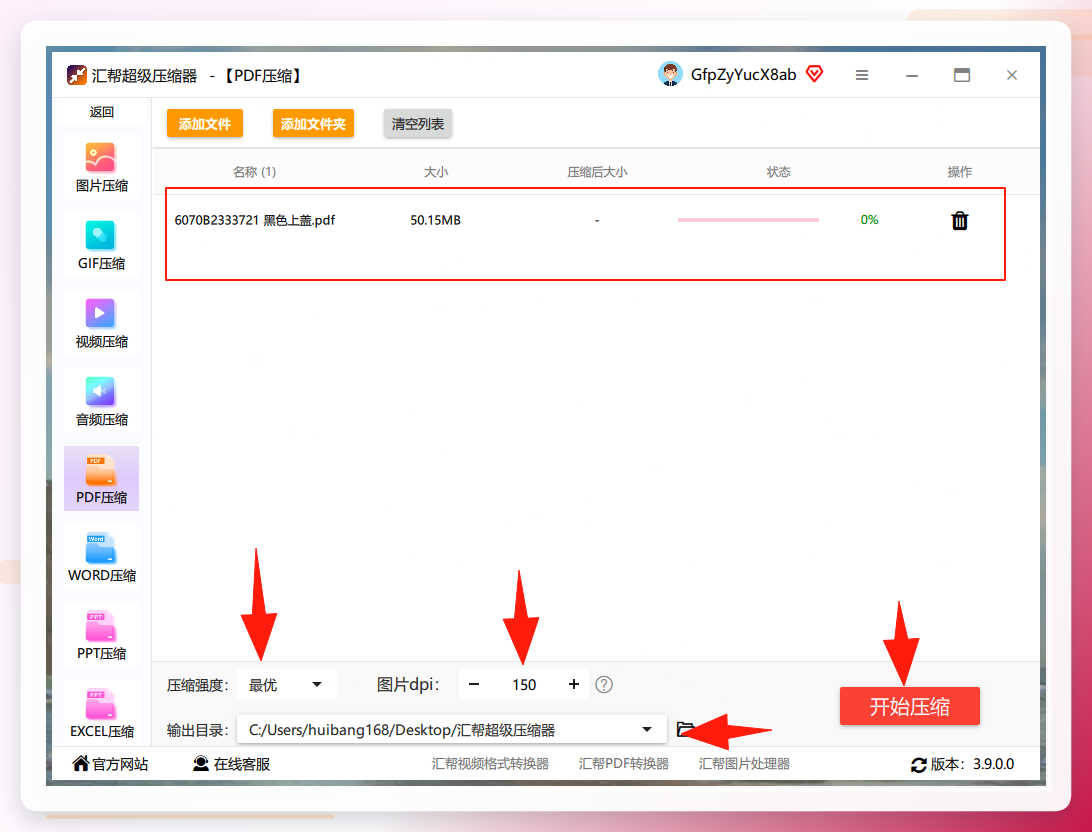Click the 压缩后大小 column header
Image resolution: width=1092 pixels, height=832 pixels.
tap(598, 172)
